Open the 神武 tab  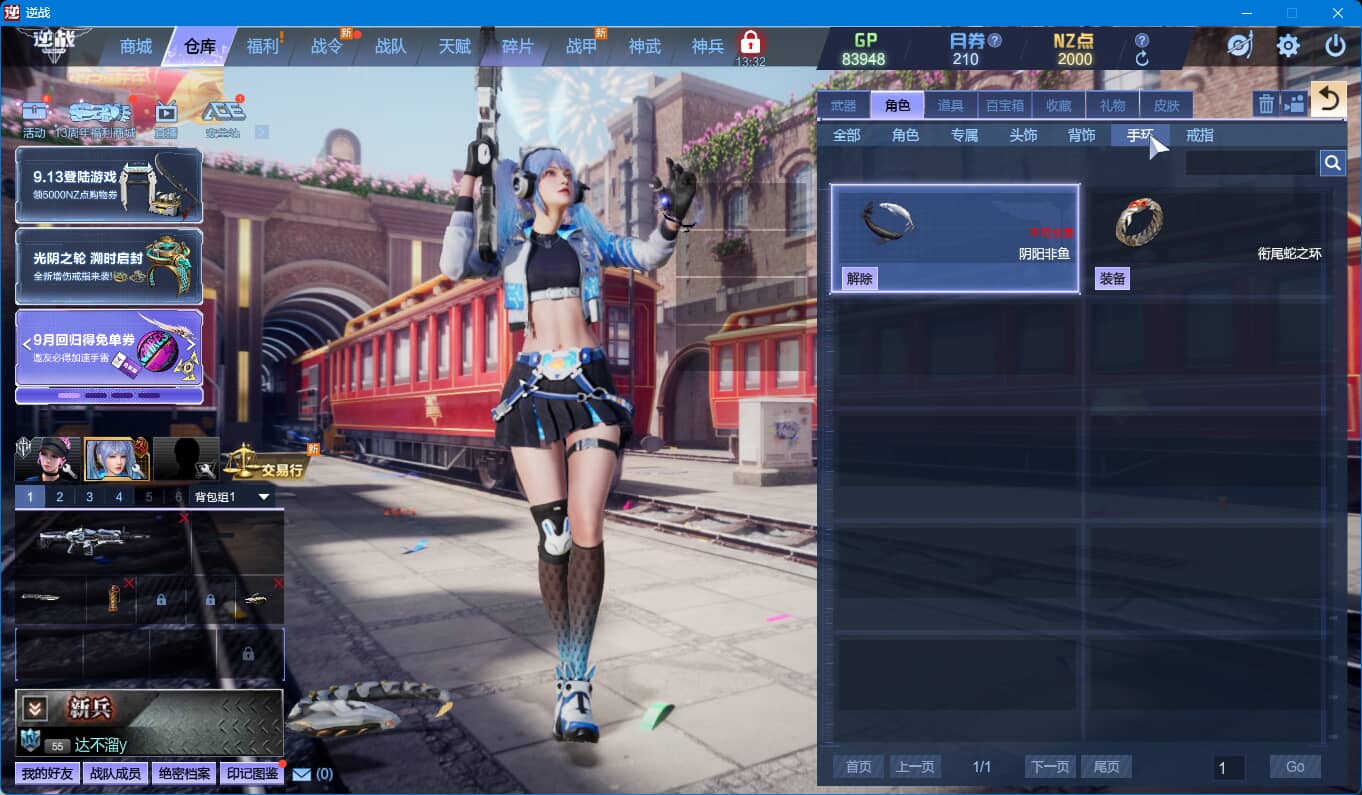[x=645, y=46]
